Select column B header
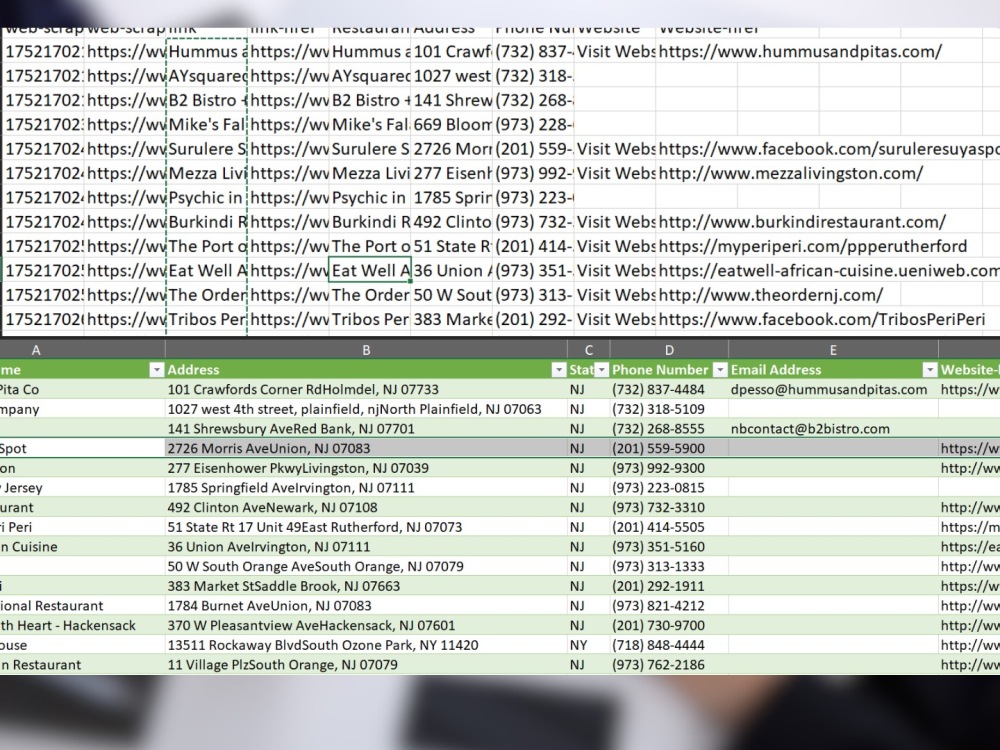This screenshot has width=1000, height=750. [x=366, y=349]
